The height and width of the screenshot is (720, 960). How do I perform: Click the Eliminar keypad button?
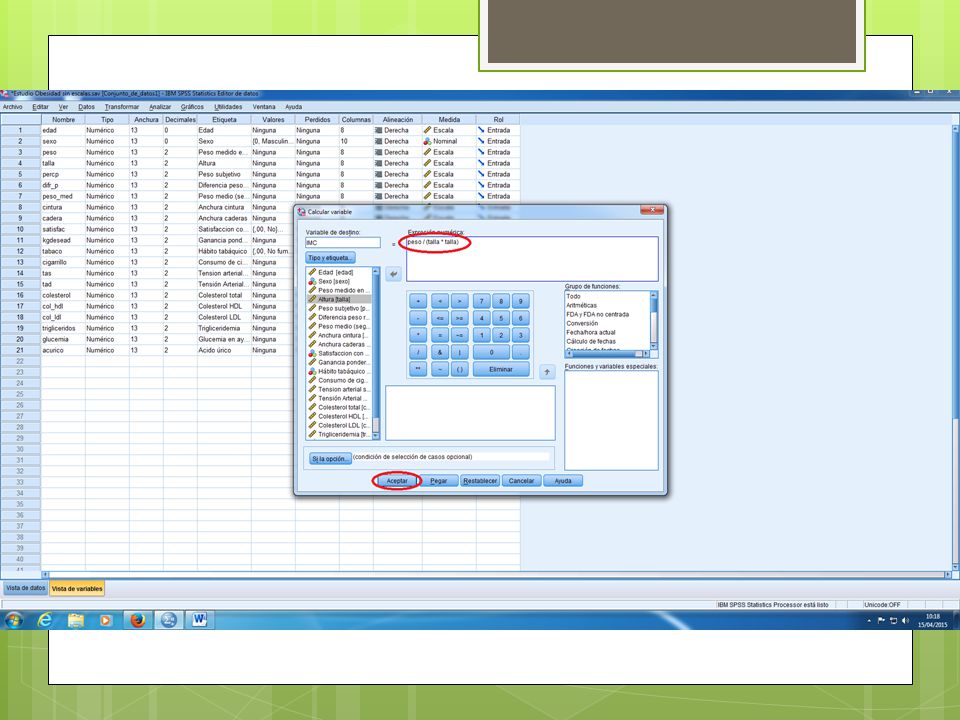pyautogui.click(x=501, y=370)
